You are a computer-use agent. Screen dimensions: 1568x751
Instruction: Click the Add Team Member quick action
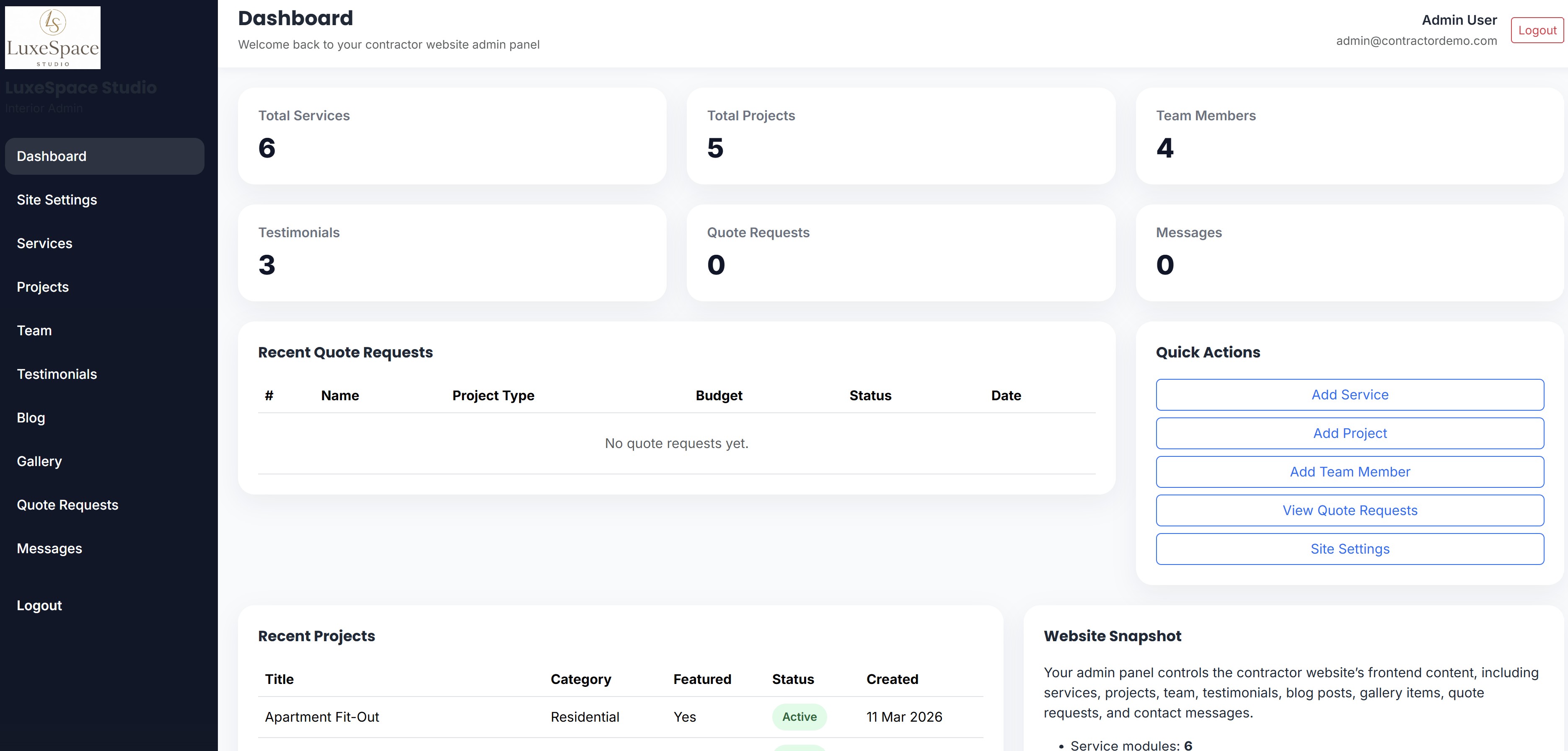1350,471
